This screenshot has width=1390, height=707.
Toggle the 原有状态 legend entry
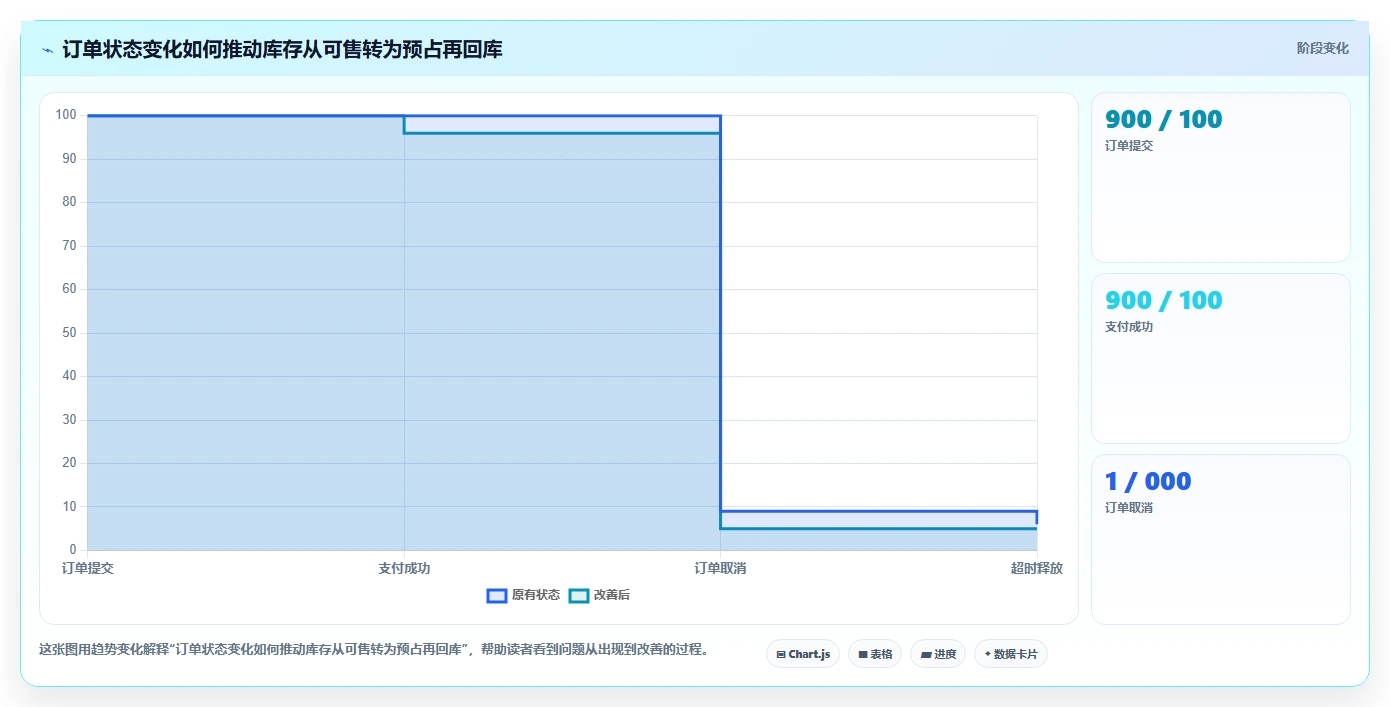point(523,595)
